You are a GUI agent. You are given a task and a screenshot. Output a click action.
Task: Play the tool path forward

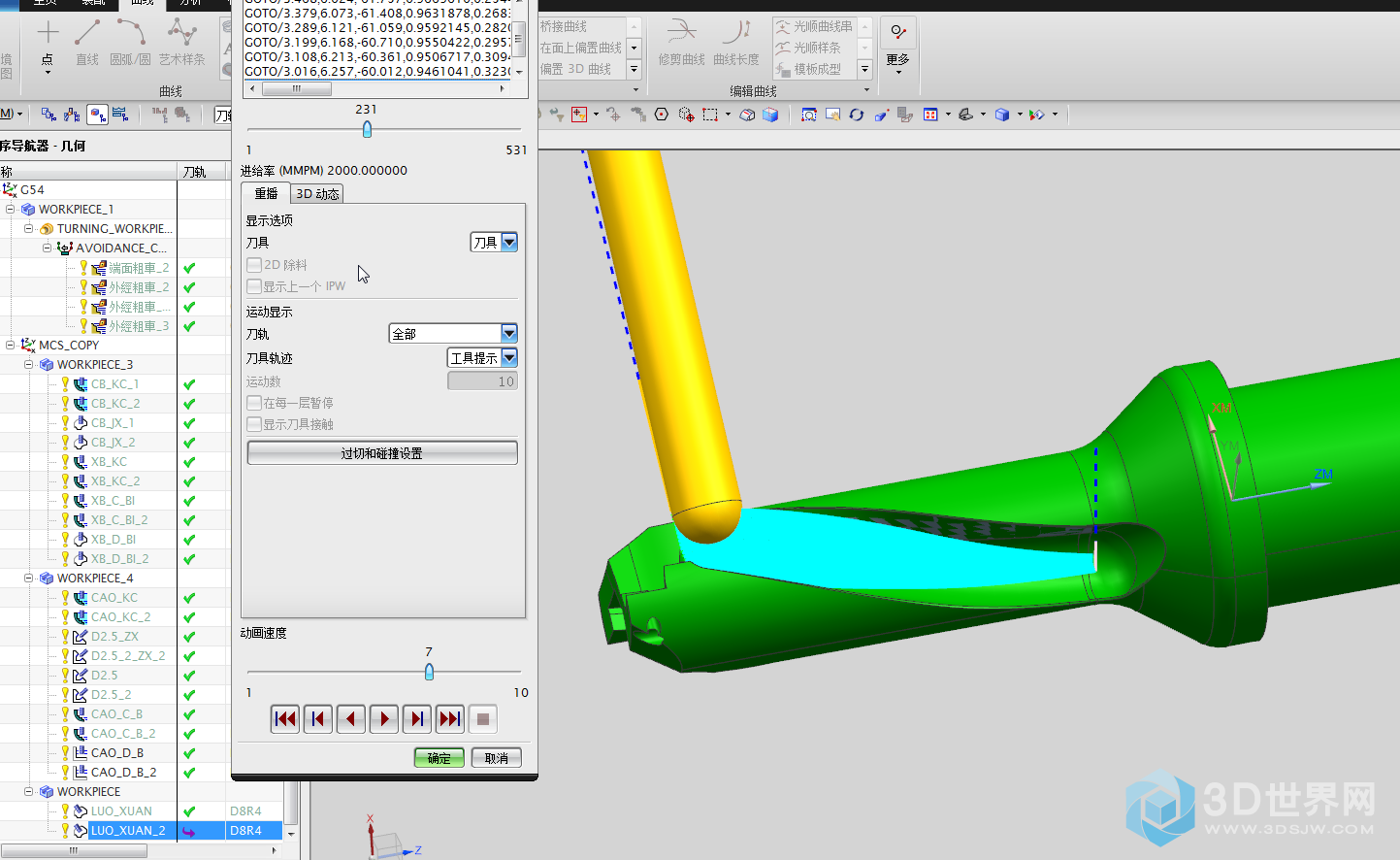pos(384,719)
